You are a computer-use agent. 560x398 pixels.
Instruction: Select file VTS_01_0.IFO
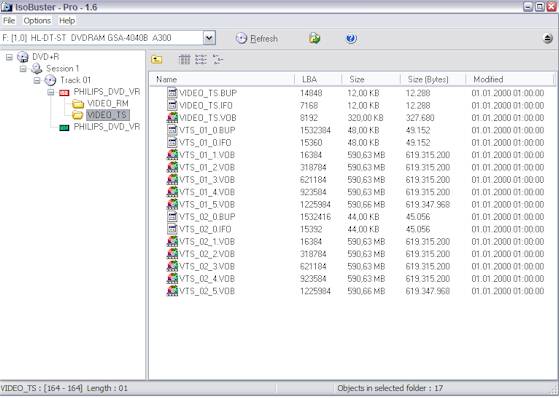click(x=205, y=143)
